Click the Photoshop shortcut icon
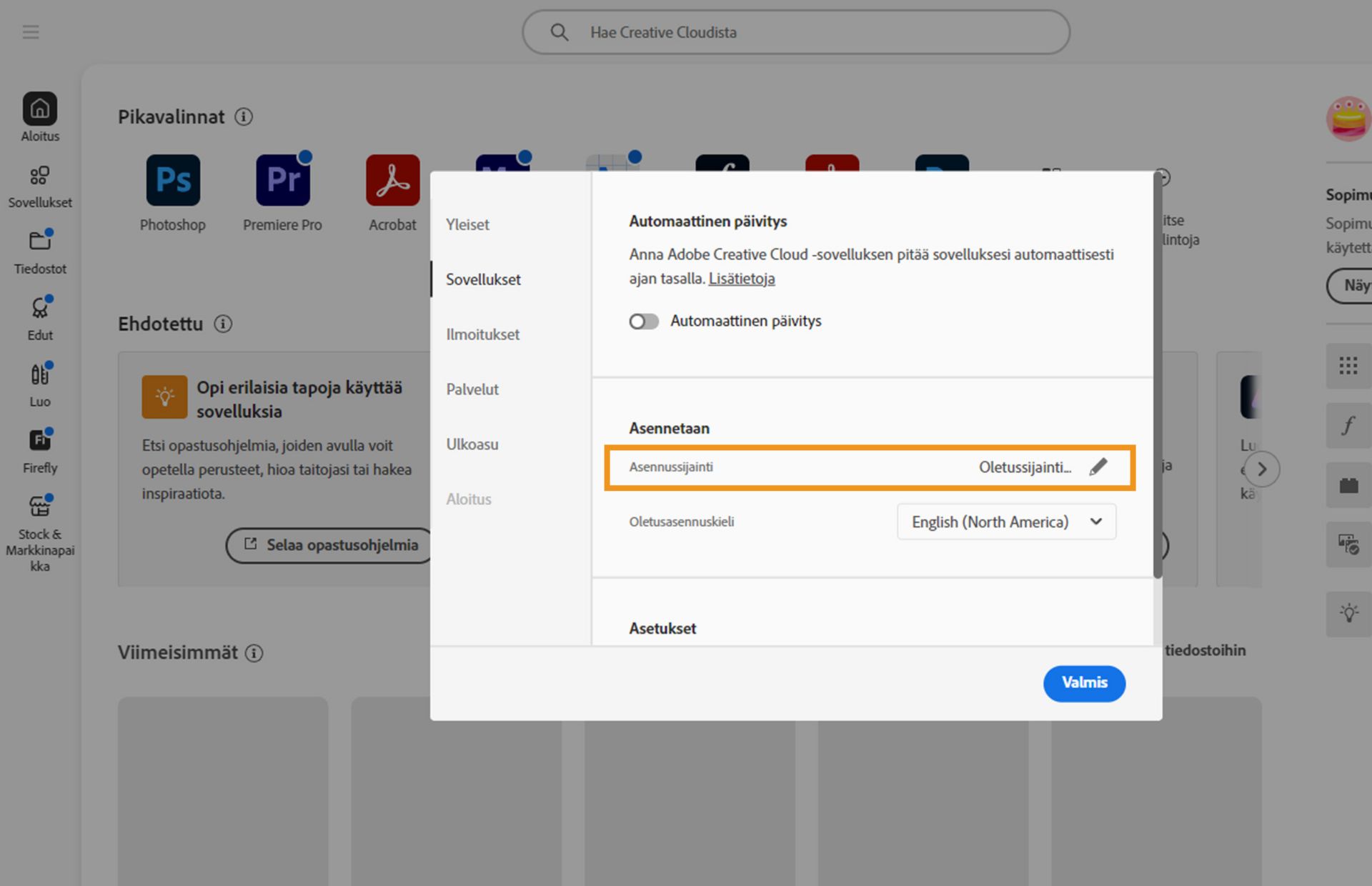The width and height of the screenshot is (1372, 886). (x=173, y=181)
